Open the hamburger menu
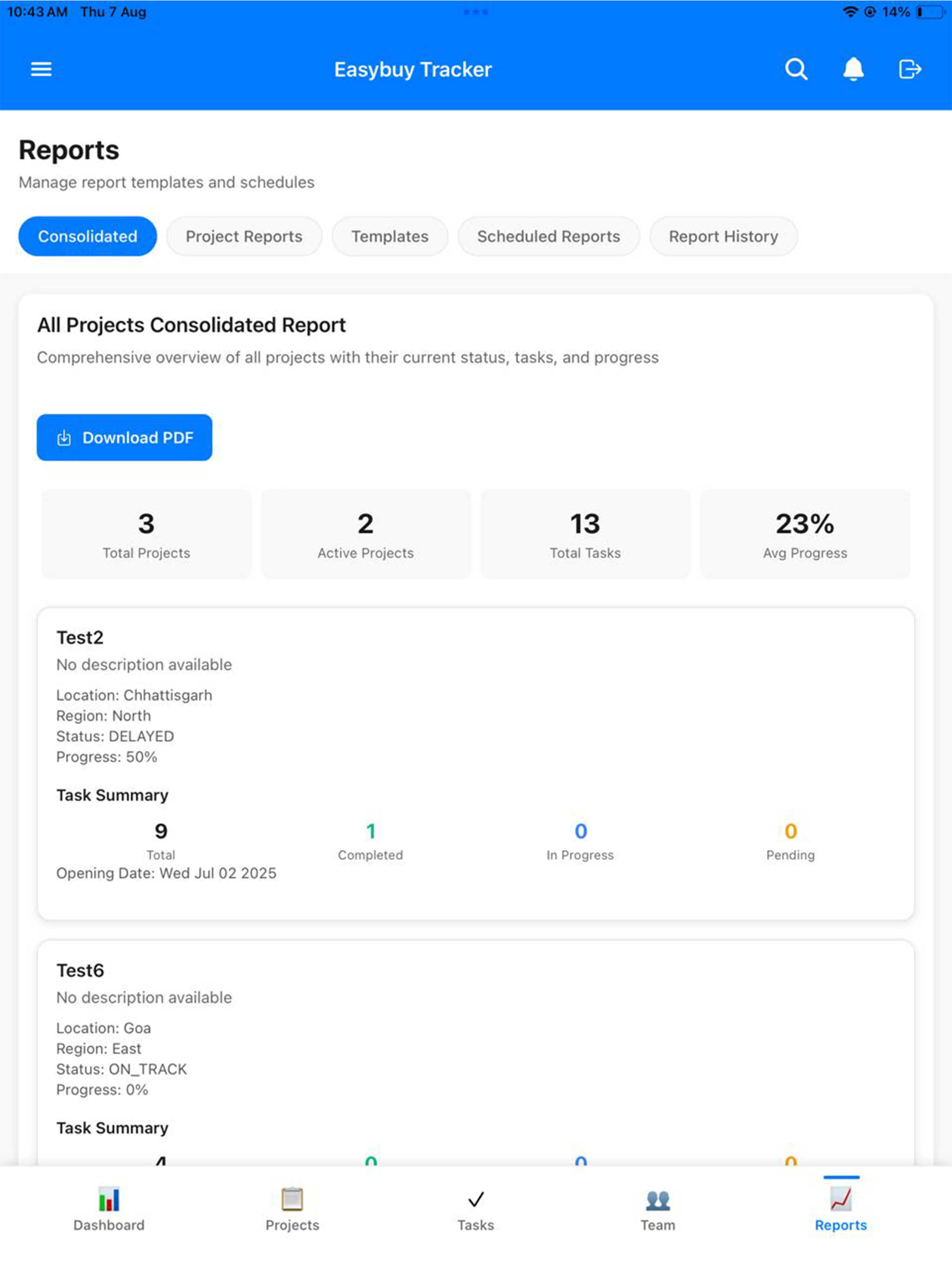This screenshot has width=952, height=1270. click(x=41, y=69)
